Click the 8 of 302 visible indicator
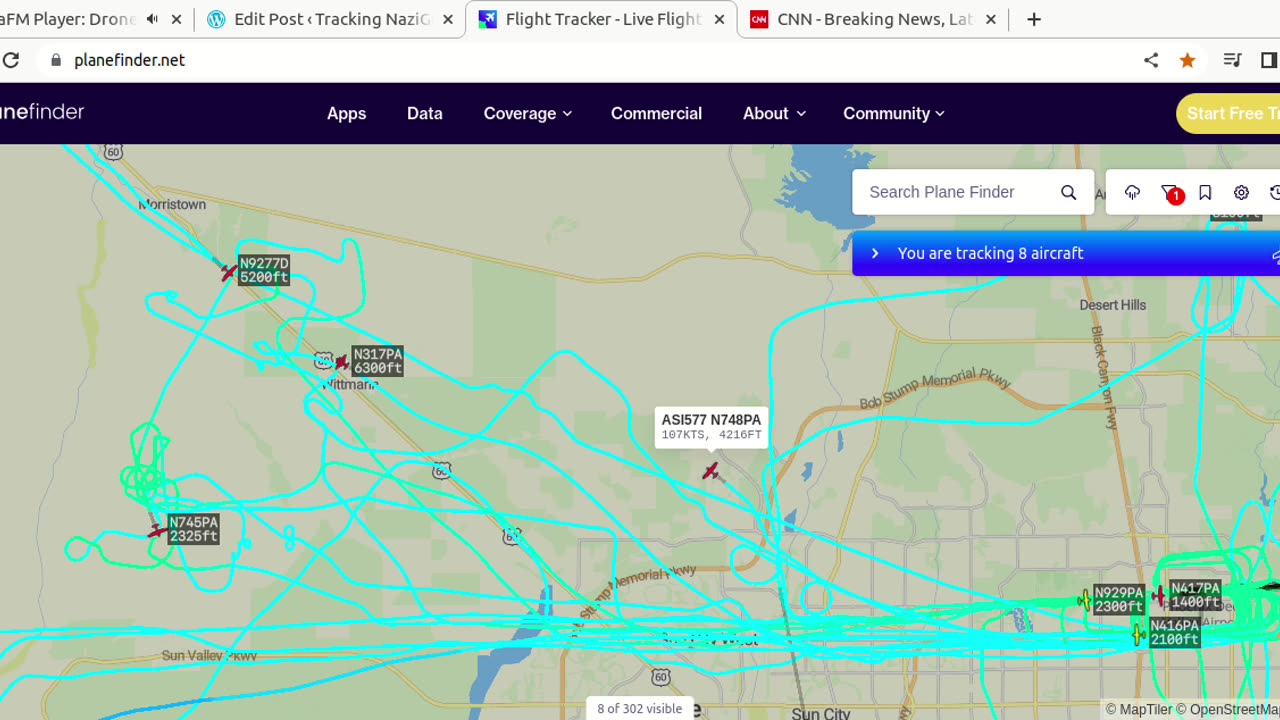Image resolution: width=1280 pixels, height=720 pixels. pyautogui.click(x=640, y=708)
